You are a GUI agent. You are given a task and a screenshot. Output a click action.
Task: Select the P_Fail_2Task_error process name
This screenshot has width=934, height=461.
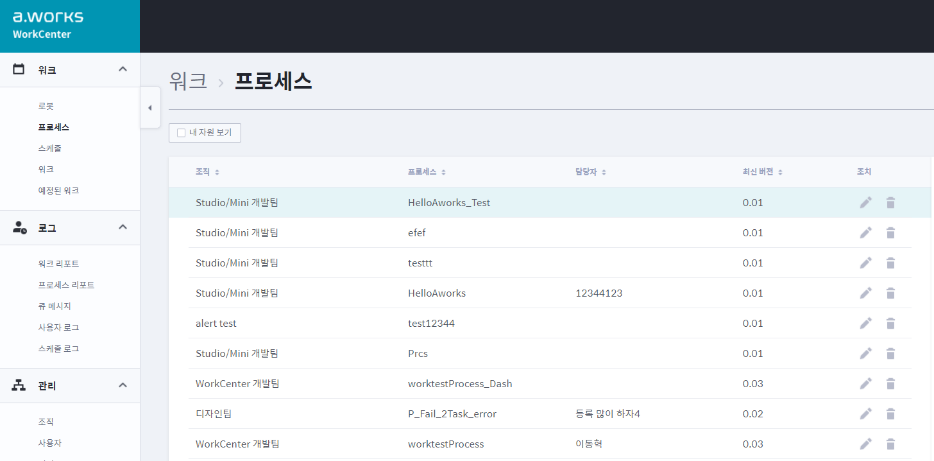(452, 414)
